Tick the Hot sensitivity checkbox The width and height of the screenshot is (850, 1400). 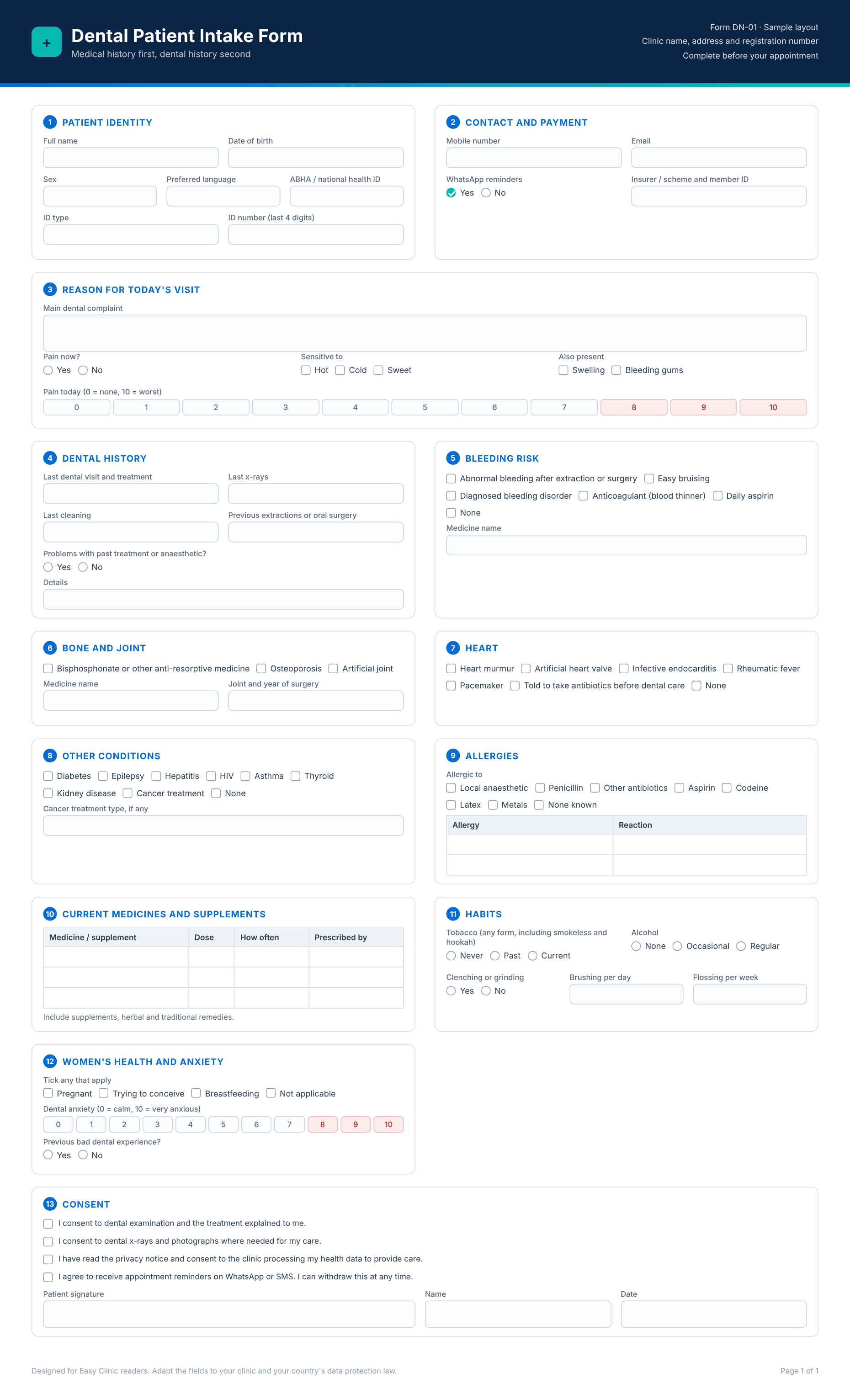click(306, 371)
